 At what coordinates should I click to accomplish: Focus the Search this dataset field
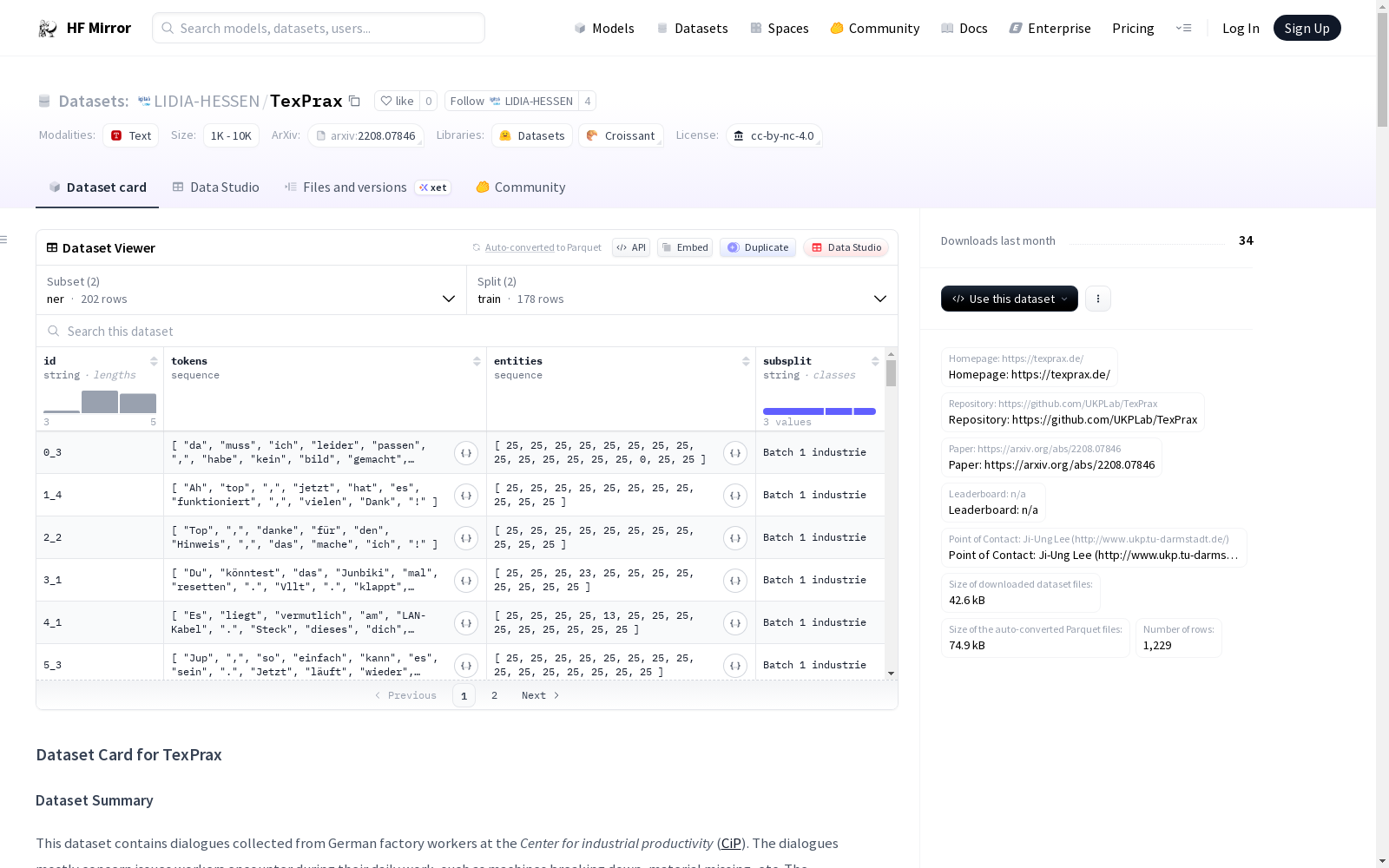467,332
